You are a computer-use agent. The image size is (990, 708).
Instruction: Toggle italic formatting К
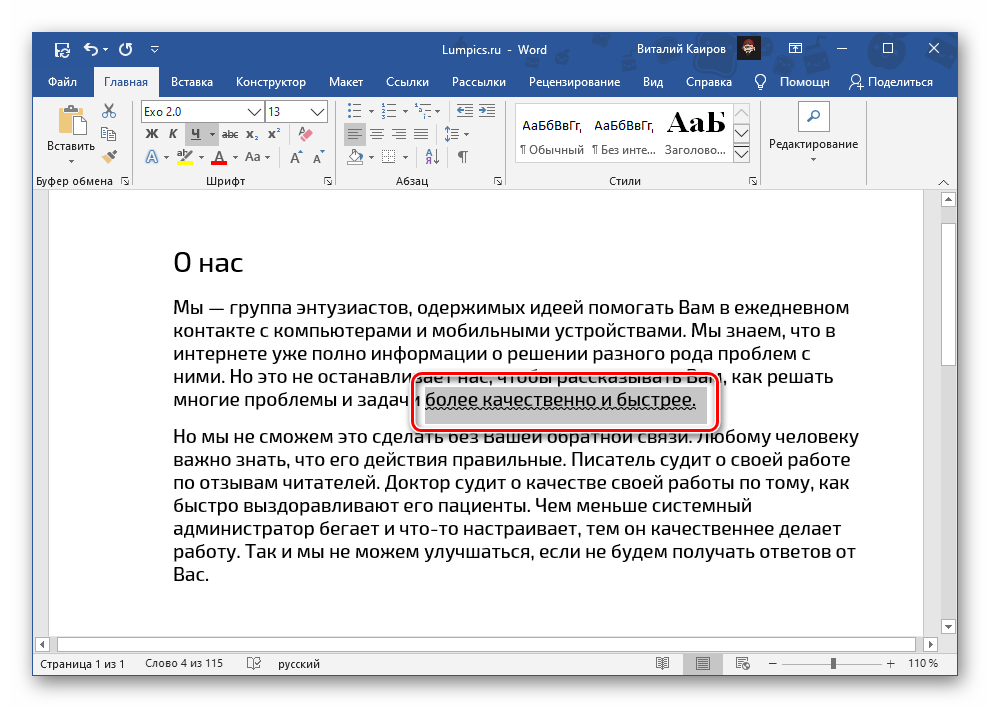pyautogui.click(x=173, y=134)
